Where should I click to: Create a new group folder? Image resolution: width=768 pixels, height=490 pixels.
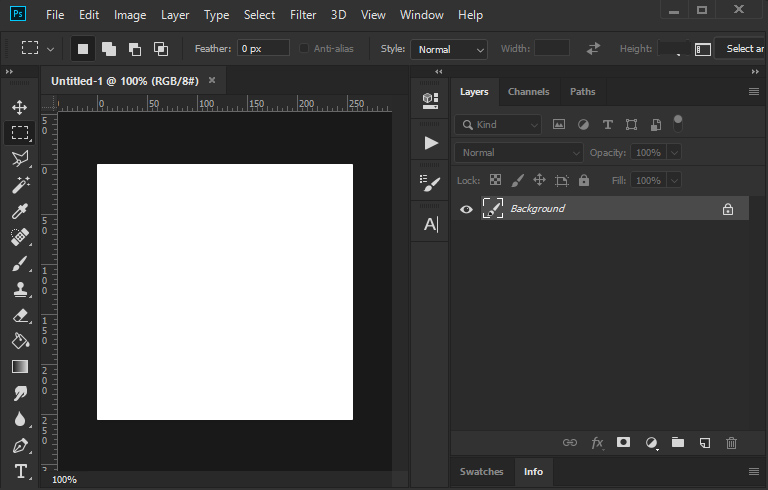[678, 442]
